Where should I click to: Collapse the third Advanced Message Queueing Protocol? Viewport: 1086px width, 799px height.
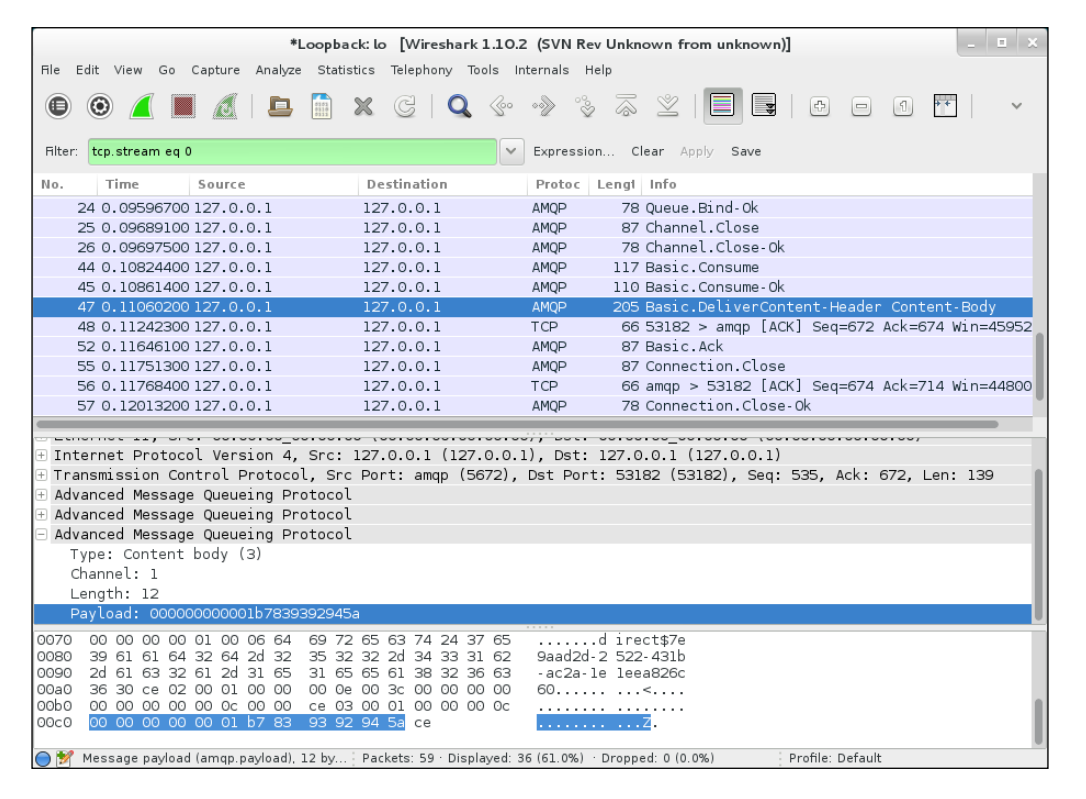click(42, 534)
